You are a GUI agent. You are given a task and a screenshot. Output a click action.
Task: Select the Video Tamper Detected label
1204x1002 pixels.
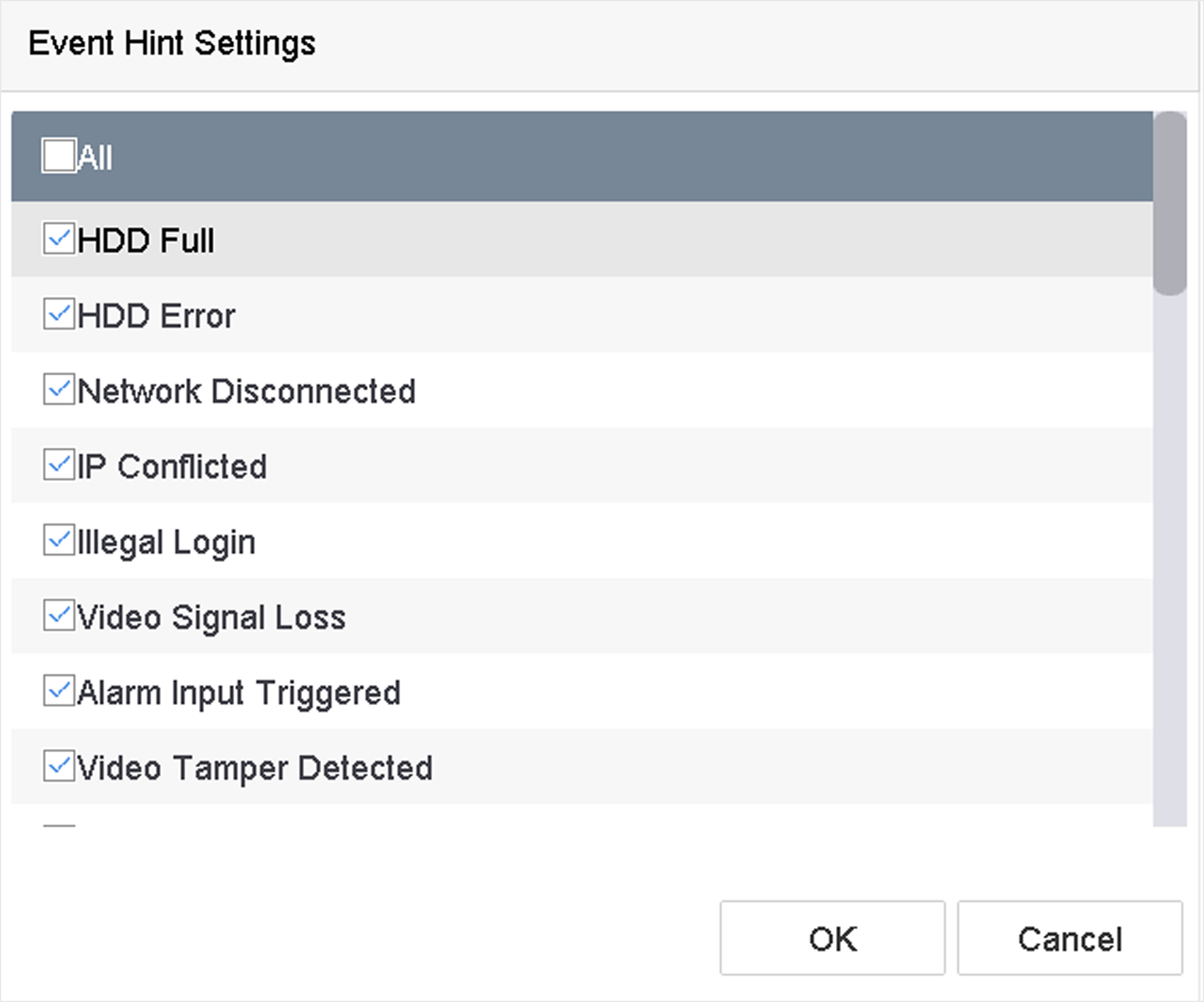click(x=255, y=768)
